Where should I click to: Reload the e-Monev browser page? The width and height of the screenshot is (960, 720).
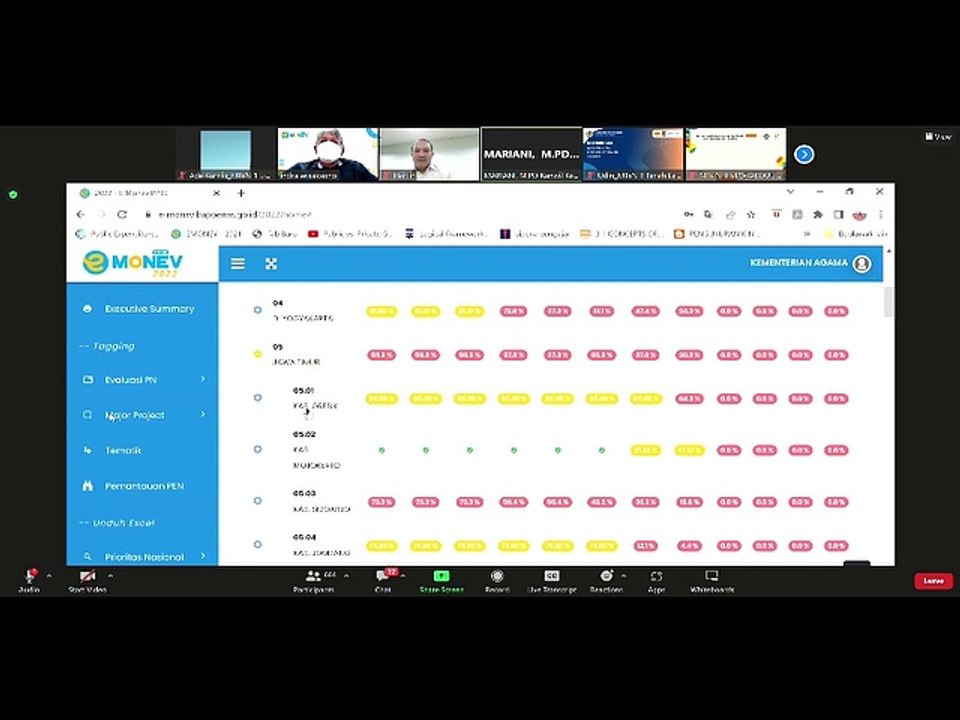(x=122, y=215)
